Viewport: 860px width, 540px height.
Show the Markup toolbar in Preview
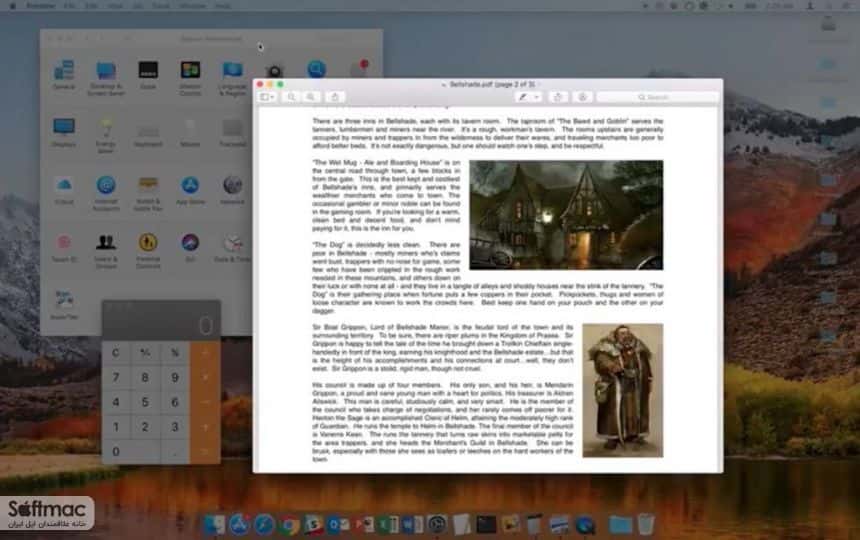[582, 97]
